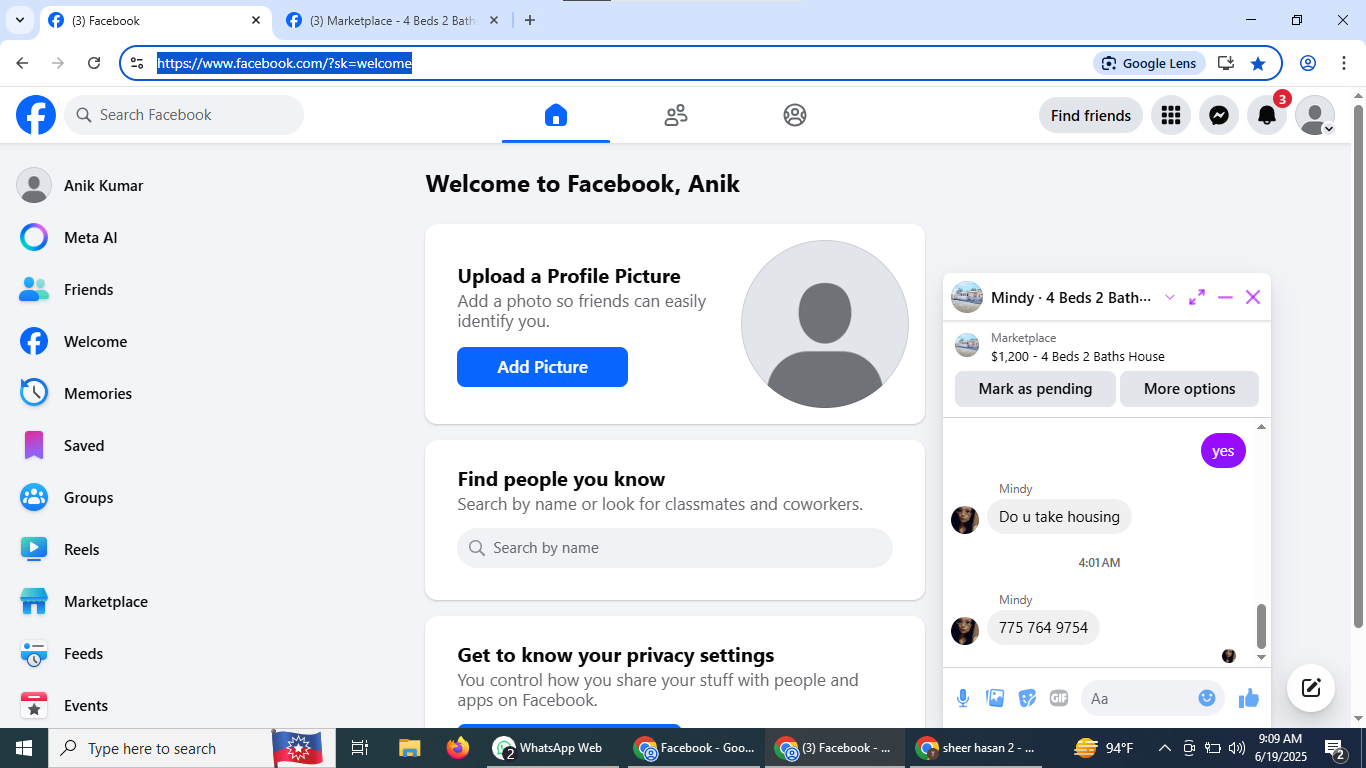Click the new message compose button
The image size is (1366, 768).
click(1311, 688)
